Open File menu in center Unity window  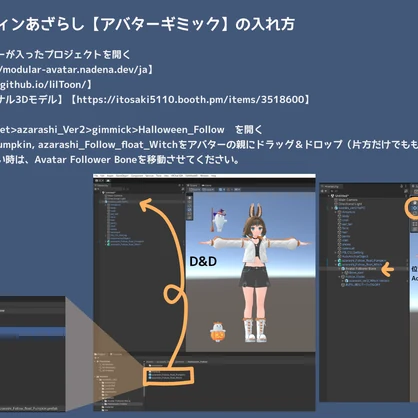pyautogui.click(x=96, y=176)
